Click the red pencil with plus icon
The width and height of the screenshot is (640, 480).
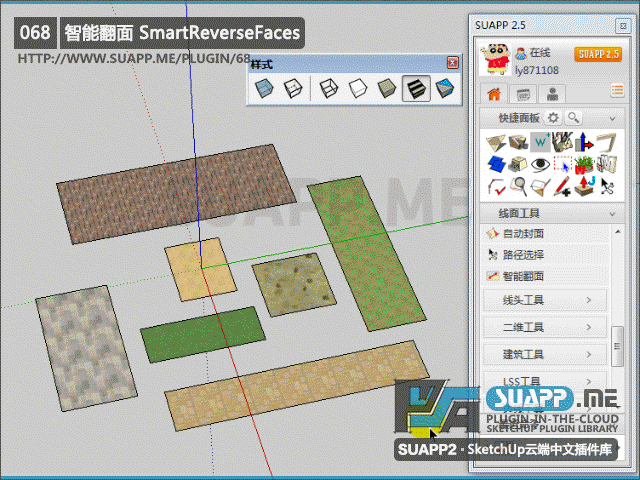coord(562,186)
